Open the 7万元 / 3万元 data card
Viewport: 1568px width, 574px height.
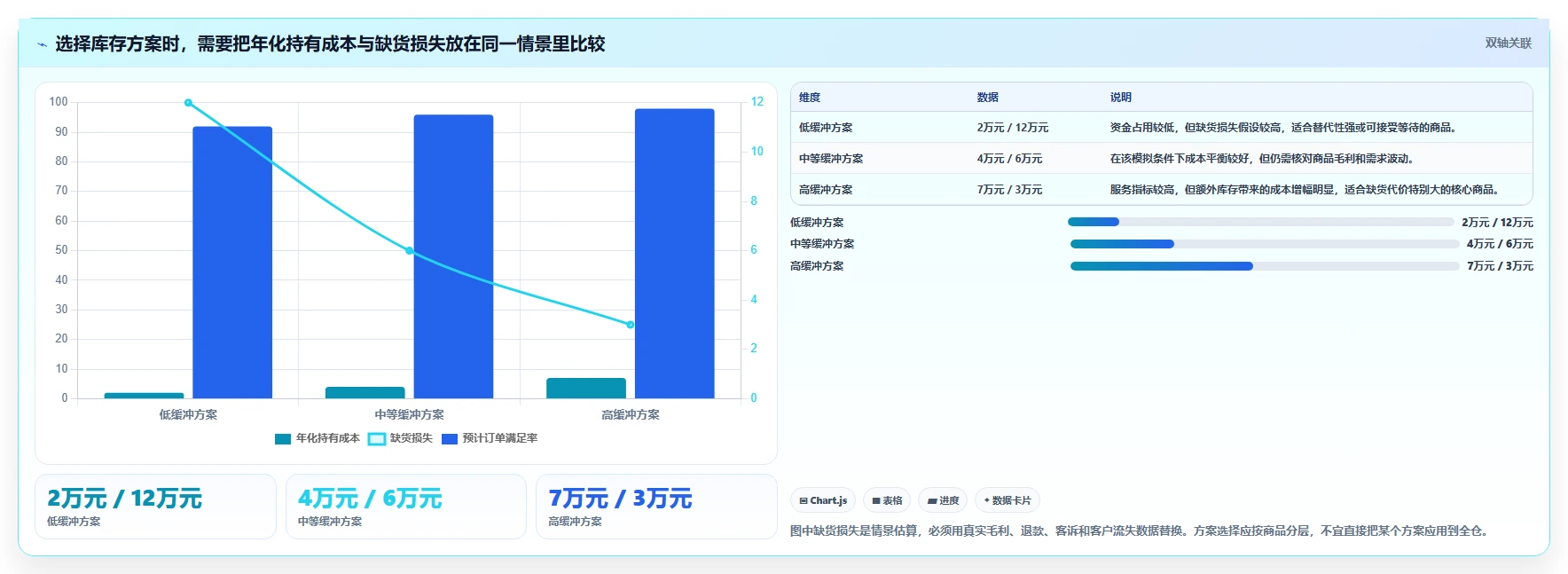click(656, 507)
